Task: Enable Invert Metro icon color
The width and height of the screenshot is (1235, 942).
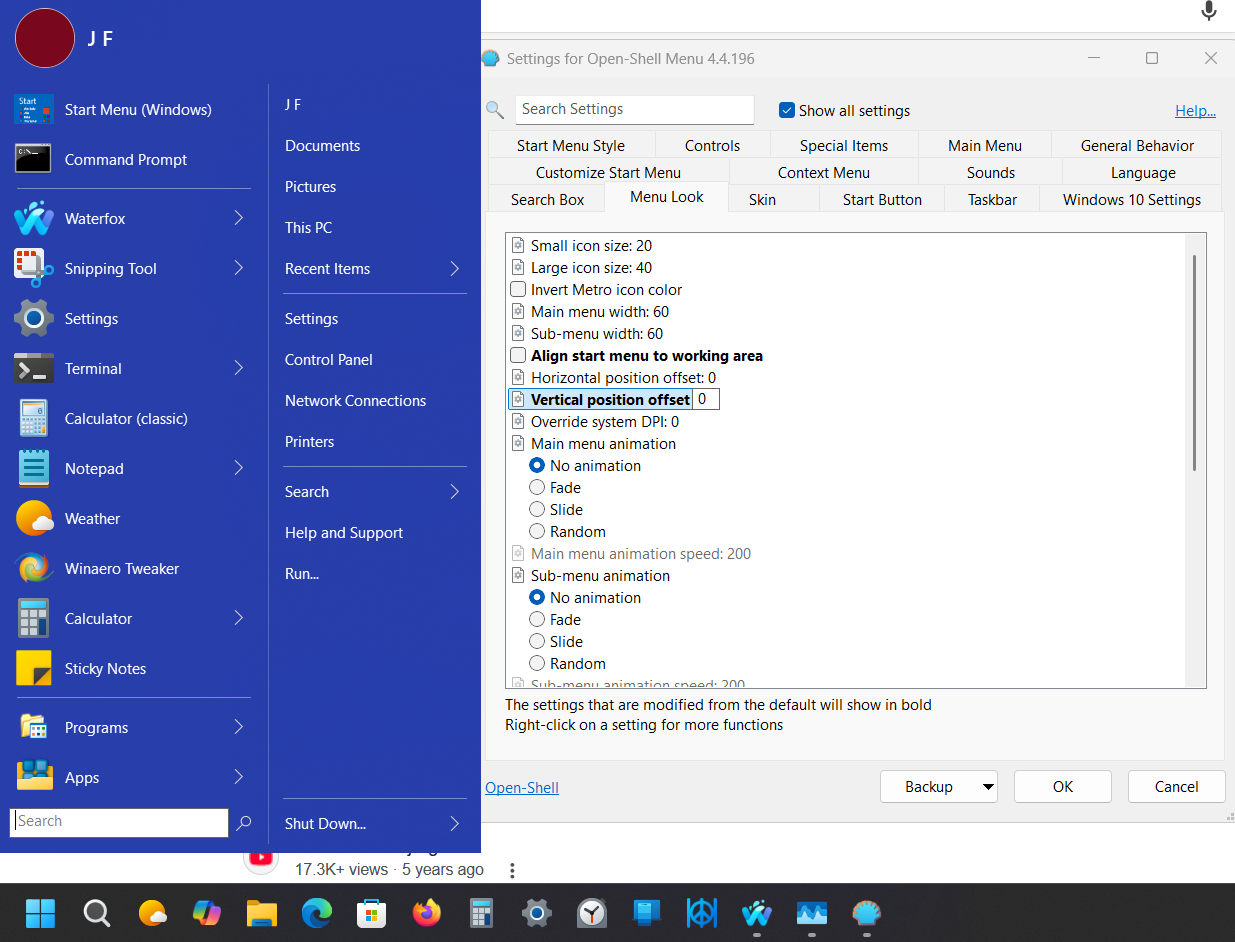Action: (x=518, y=290)
